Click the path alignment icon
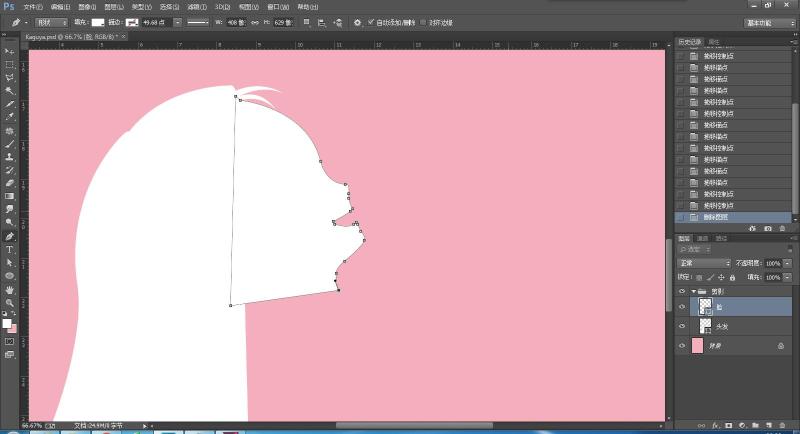This screenshot has width=800, height=434. tap(322, 22)
